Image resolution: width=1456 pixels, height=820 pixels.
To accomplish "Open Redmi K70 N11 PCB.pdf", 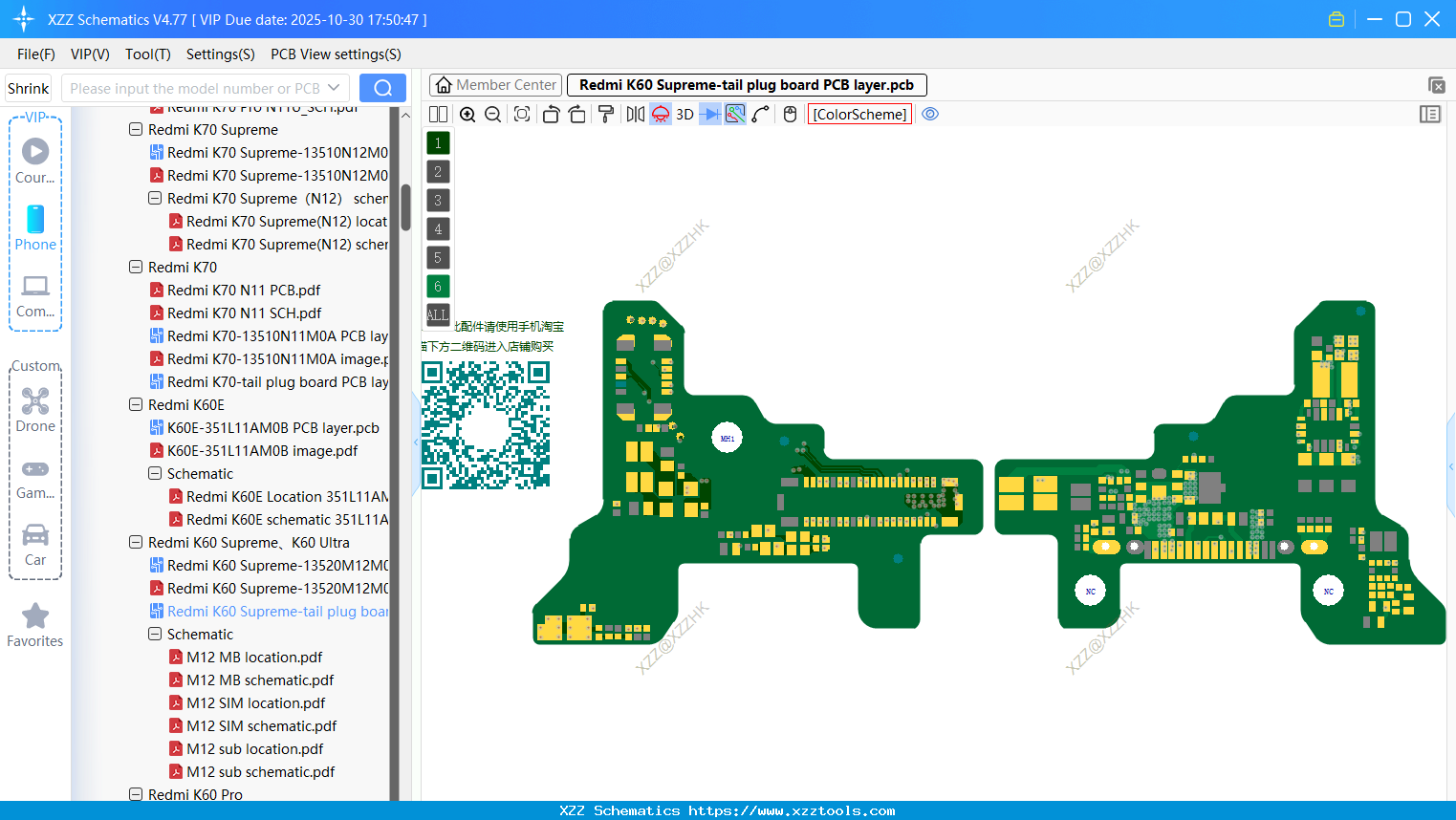I will (x=244, y=290).
